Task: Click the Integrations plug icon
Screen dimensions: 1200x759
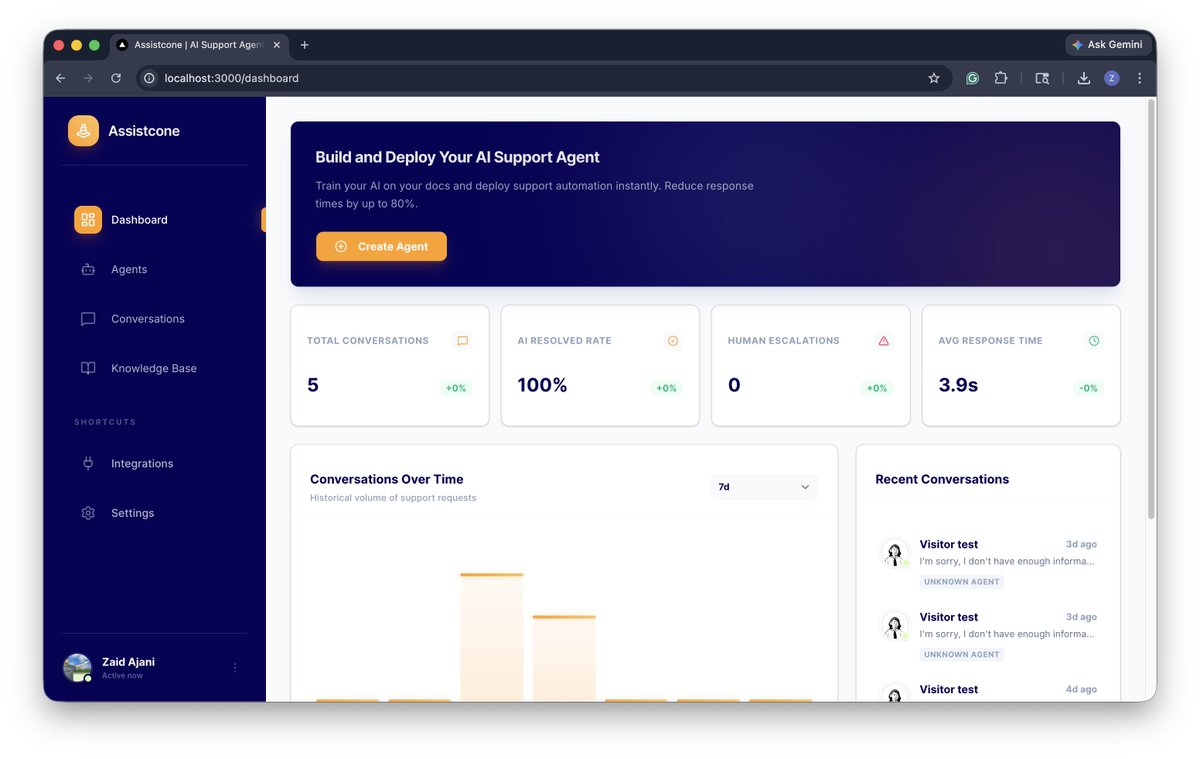Action: point(88,463)
